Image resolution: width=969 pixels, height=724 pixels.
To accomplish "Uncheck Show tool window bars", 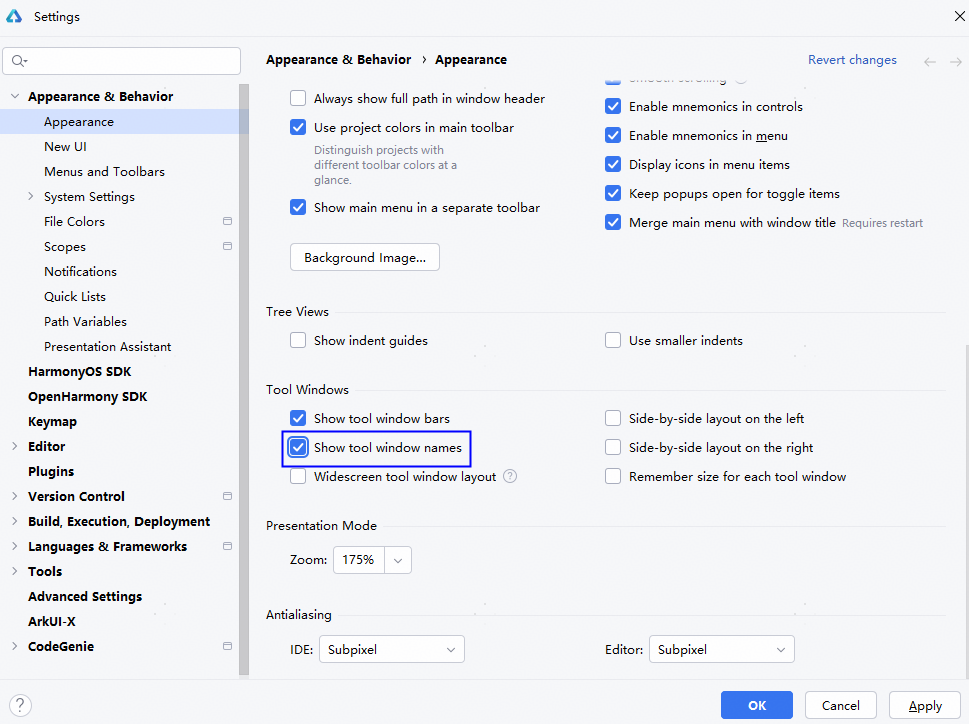I will point(298,419).
